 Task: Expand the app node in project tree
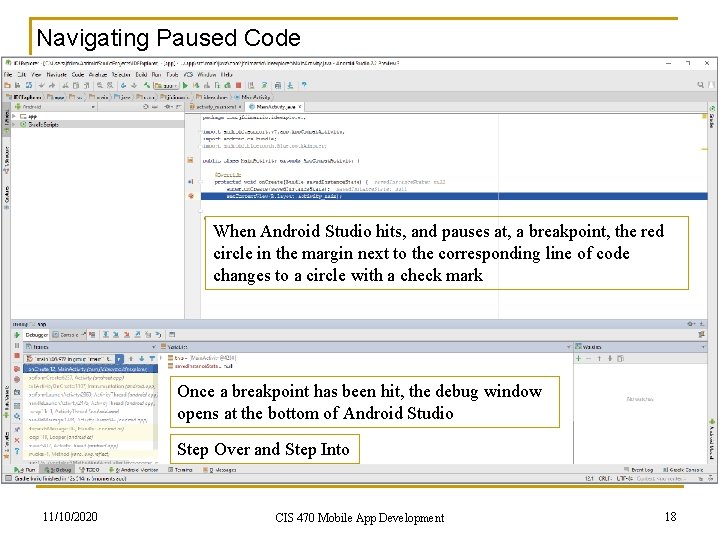14,117
